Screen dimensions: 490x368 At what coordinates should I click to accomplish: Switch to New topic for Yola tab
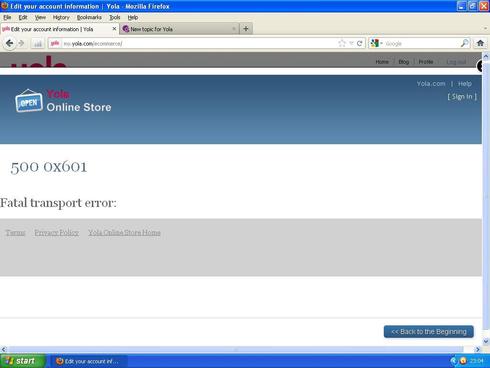click(179, 29)
